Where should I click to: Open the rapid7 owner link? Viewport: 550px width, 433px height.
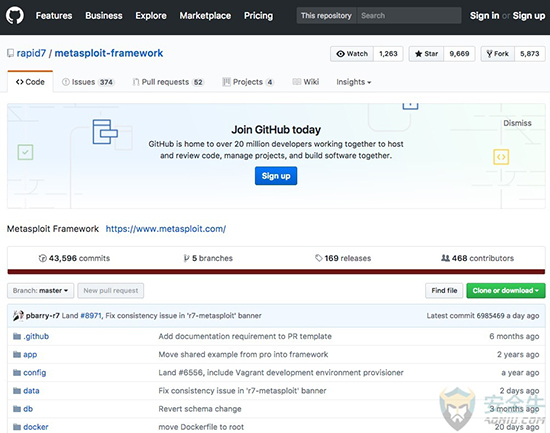[31, 53]
